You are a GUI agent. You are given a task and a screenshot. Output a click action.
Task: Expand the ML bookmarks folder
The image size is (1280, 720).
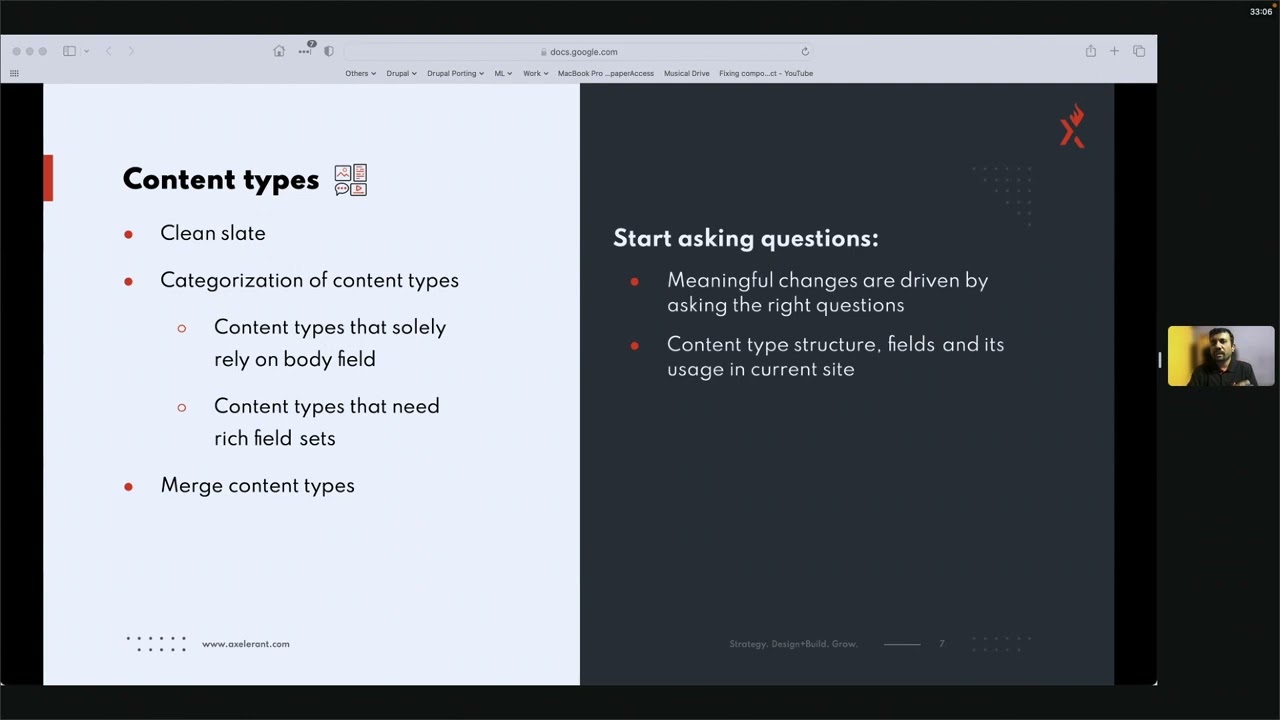click(x=503, y=73)
